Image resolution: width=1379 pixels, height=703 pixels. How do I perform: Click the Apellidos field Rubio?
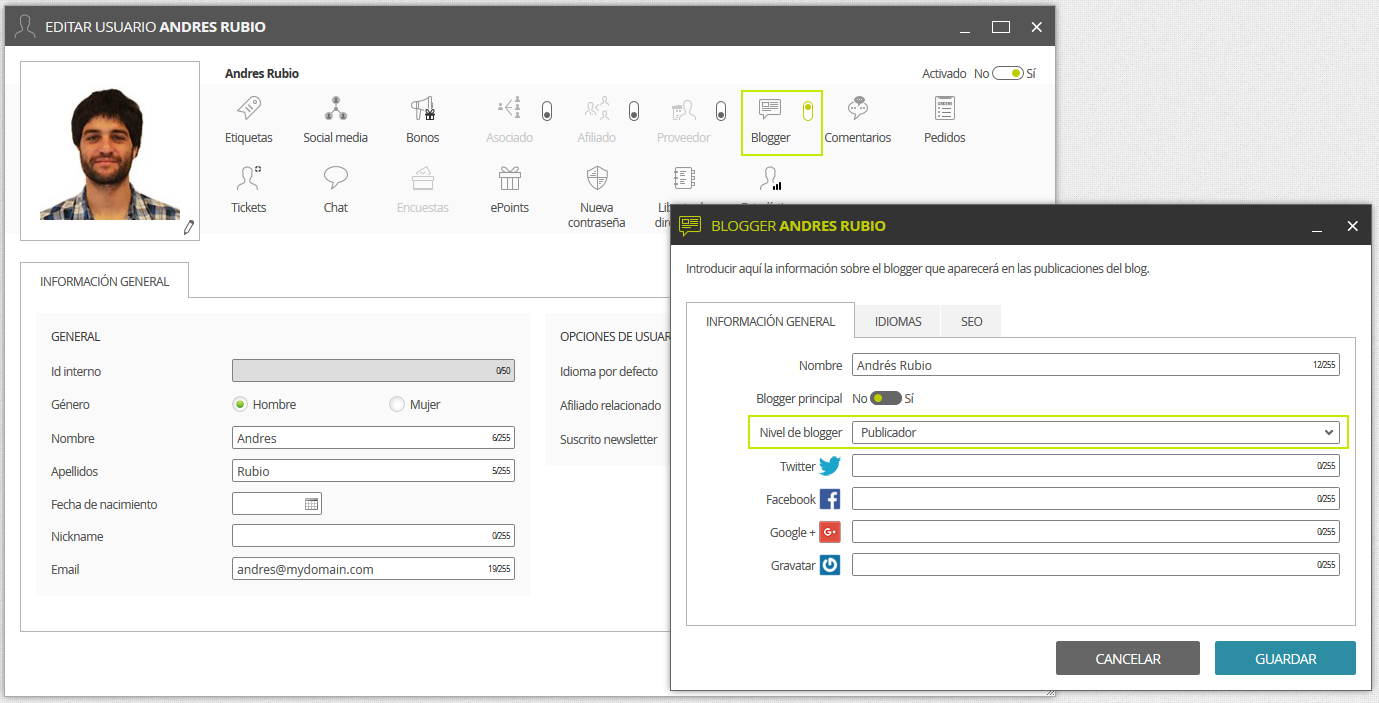click(373, 471)
